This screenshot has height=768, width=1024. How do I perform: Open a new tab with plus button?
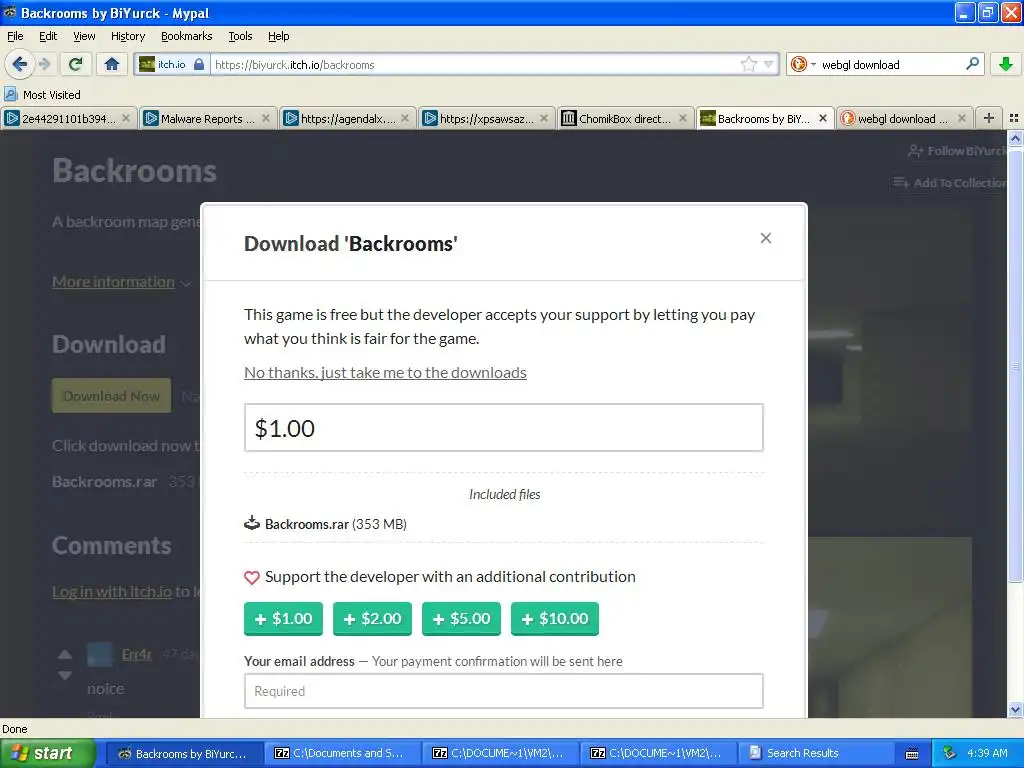[x=989, y=118]
